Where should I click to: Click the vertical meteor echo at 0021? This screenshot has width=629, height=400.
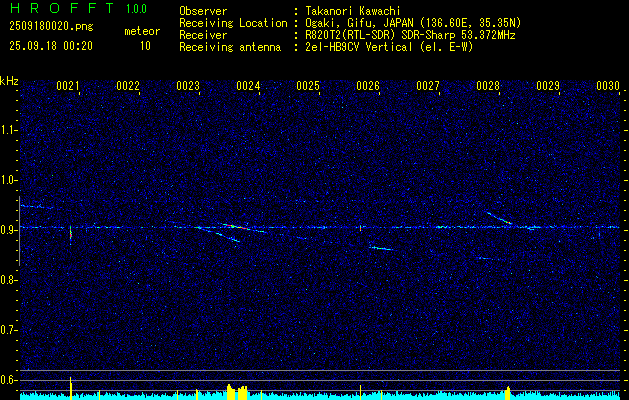coord(71,234)
